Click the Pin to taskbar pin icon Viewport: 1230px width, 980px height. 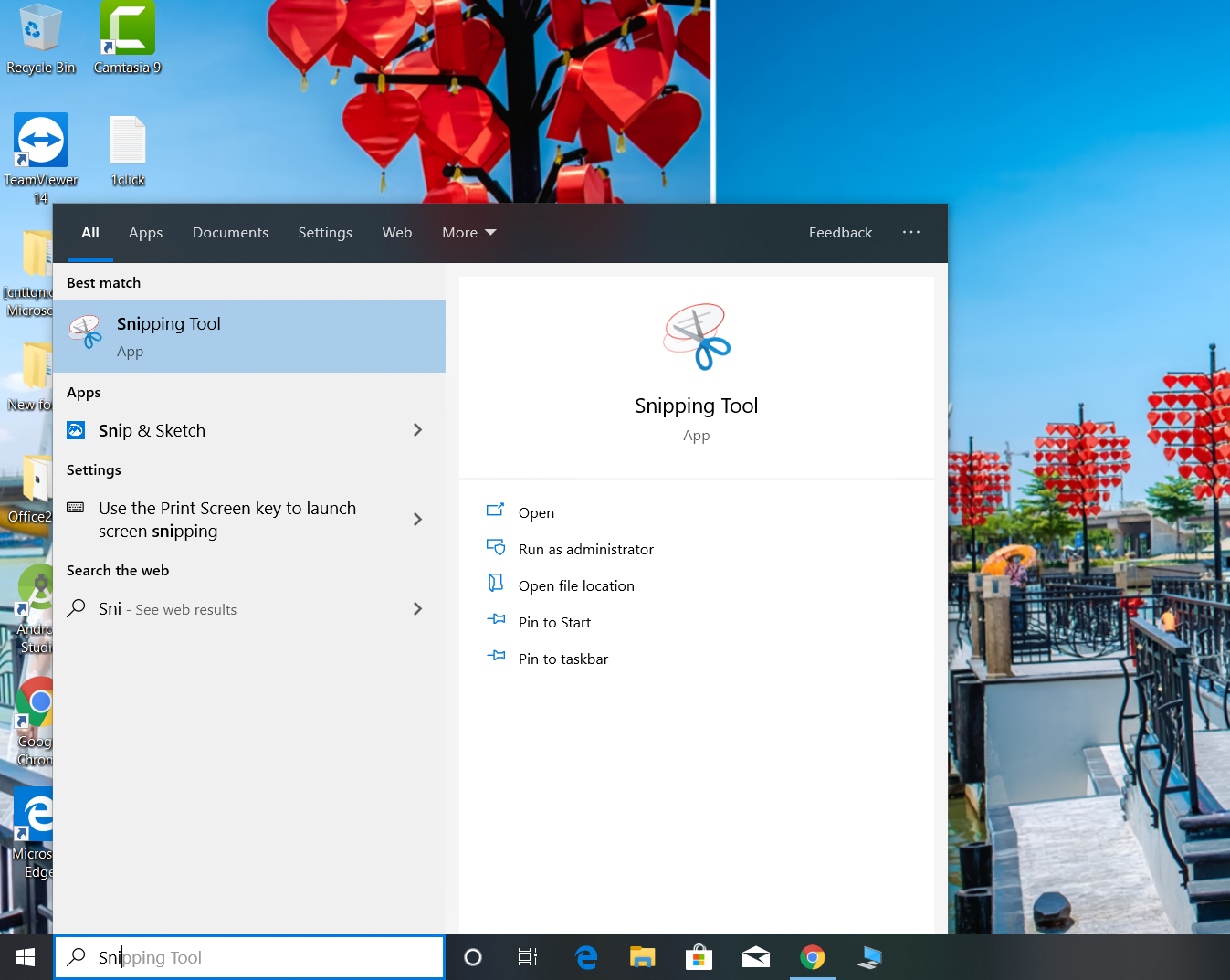tap(496, 656)
